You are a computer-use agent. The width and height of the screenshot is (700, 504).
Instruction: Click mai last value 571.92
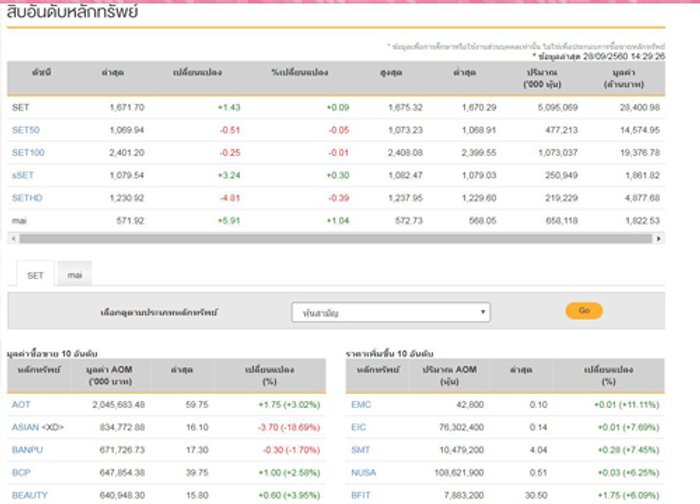pos(130,221)
